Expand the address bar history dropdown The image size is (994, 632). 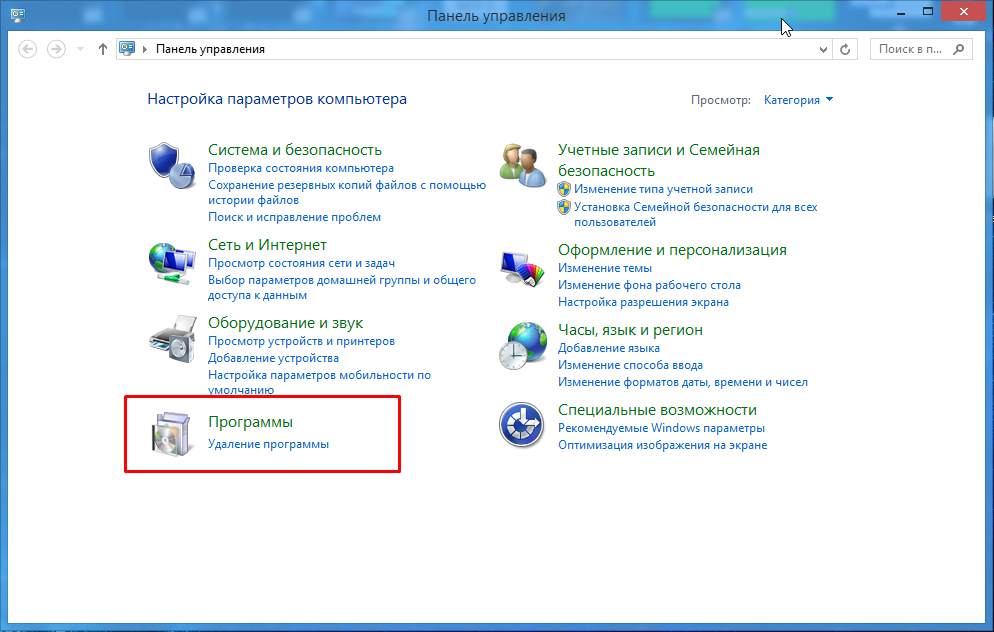click(824, 49)
